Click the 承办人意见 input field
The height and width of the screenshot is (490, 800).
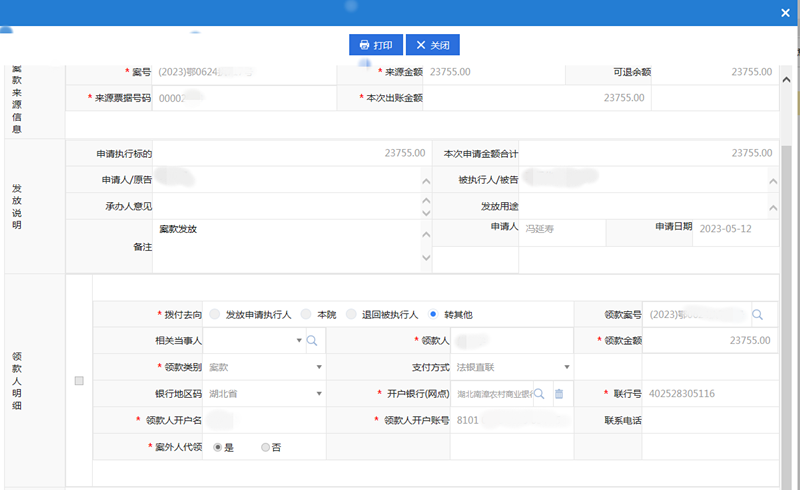[287, 206]
